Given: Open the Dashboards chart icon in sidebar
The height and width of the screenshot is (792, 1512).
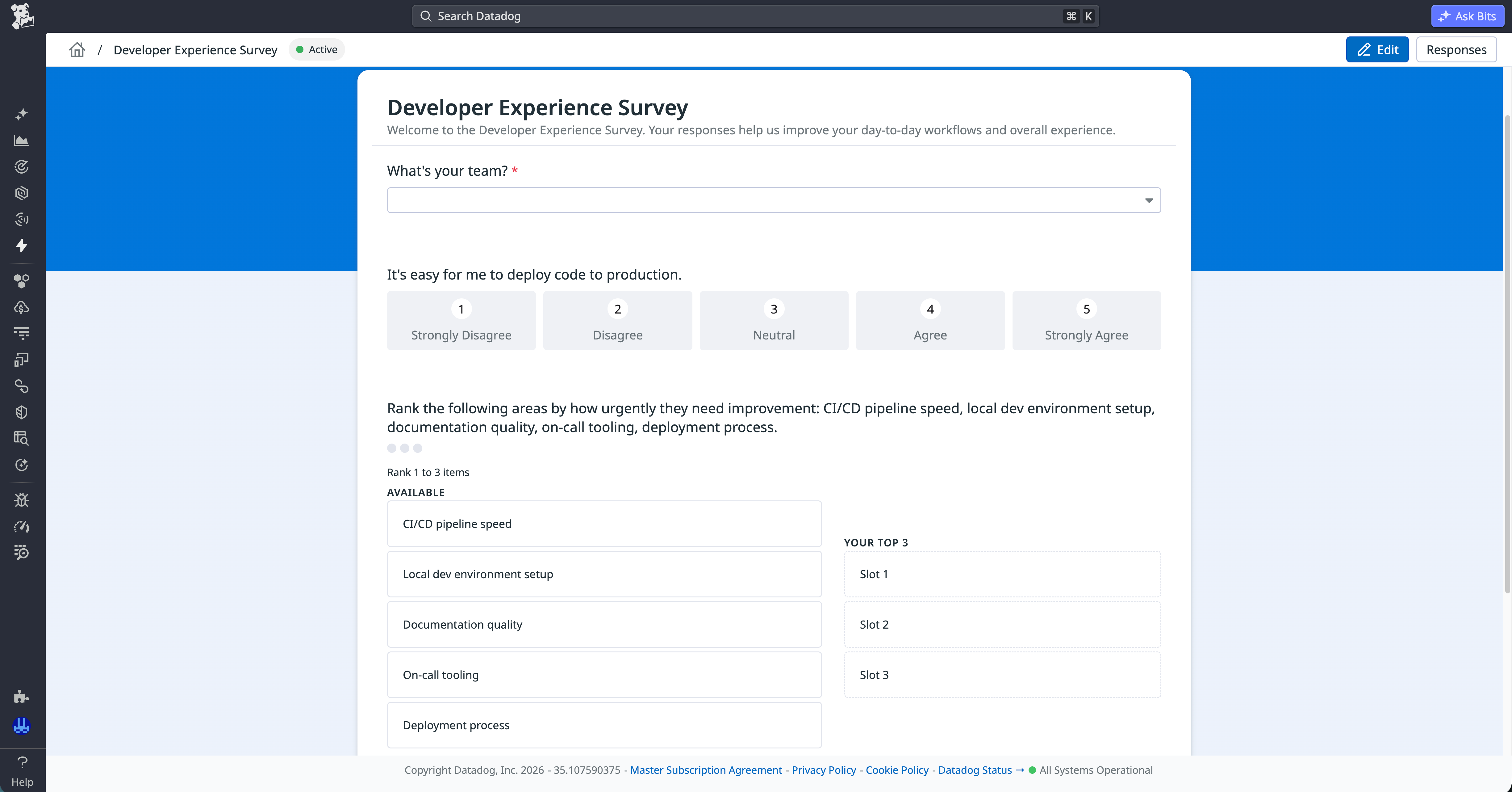Looking at the screenshot, I should pyautogui.click(x=21, y=141).
